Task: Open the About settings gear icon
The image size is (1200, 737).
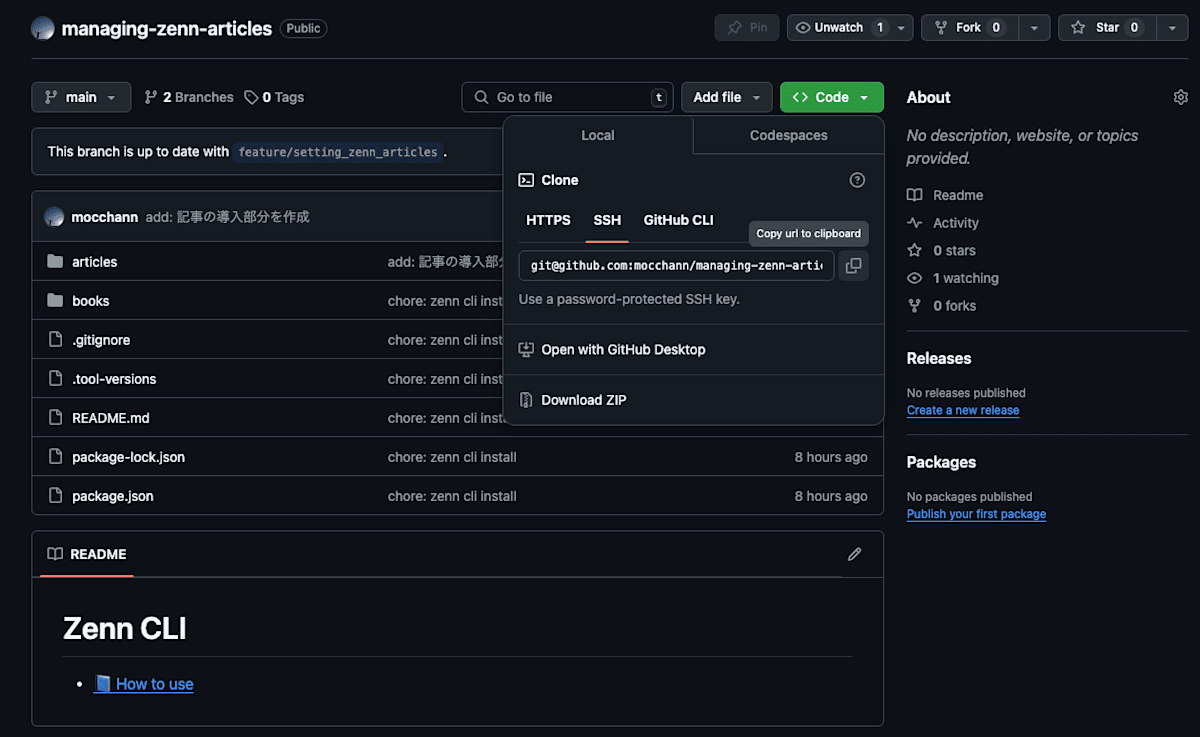Action: tap(1181, 97)
